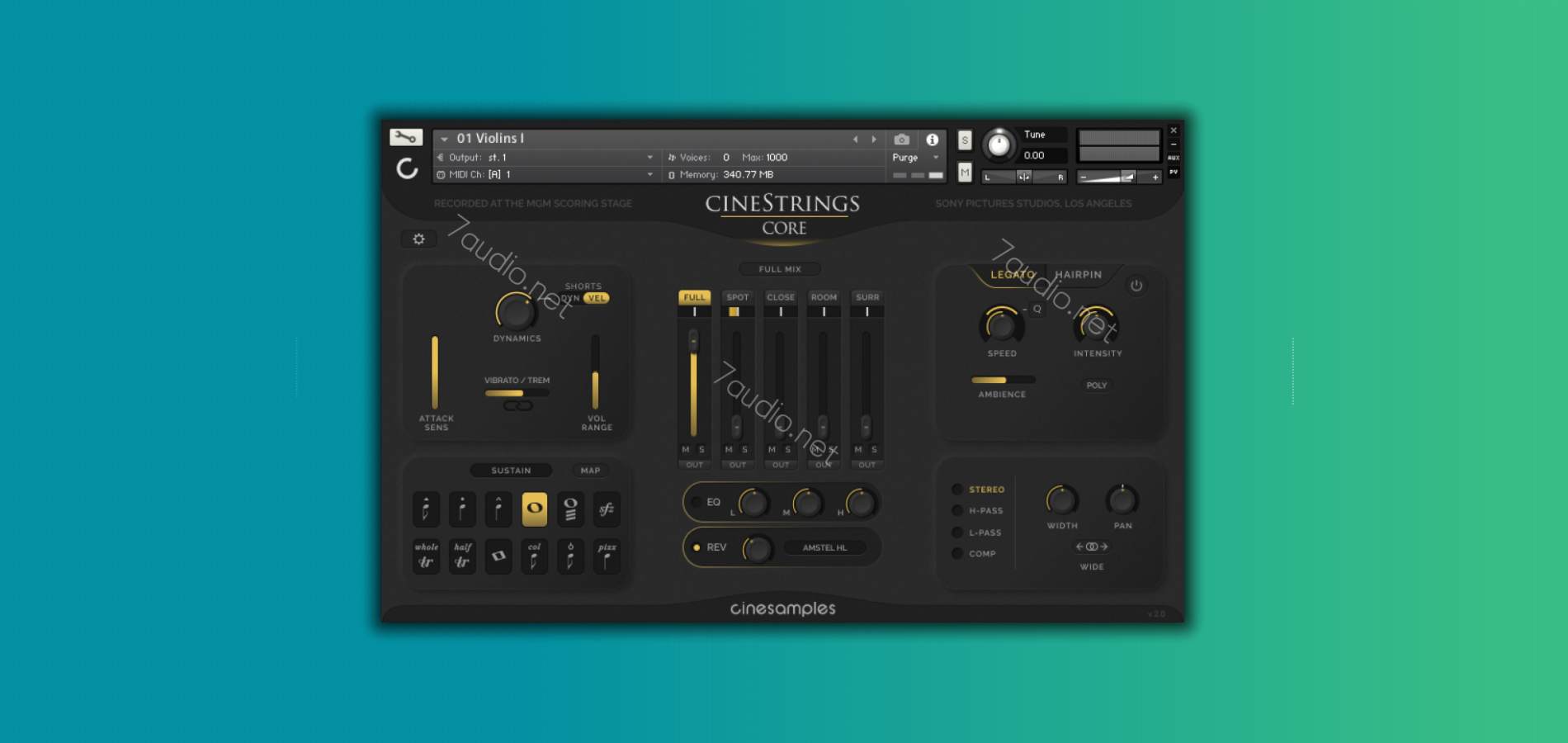
Task: Click the Tune value field 0.00
Action: 1043,155
